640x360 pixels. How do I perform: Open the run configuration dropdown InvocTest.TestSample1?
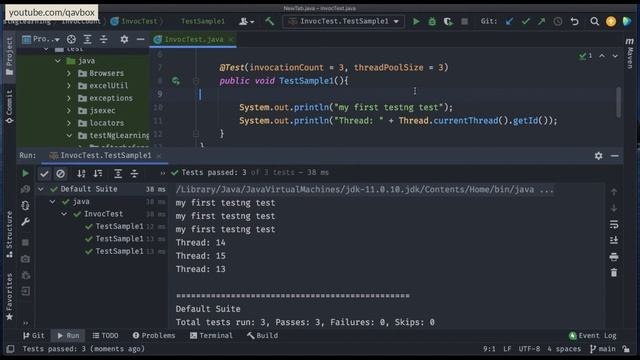tap(344, 21)
